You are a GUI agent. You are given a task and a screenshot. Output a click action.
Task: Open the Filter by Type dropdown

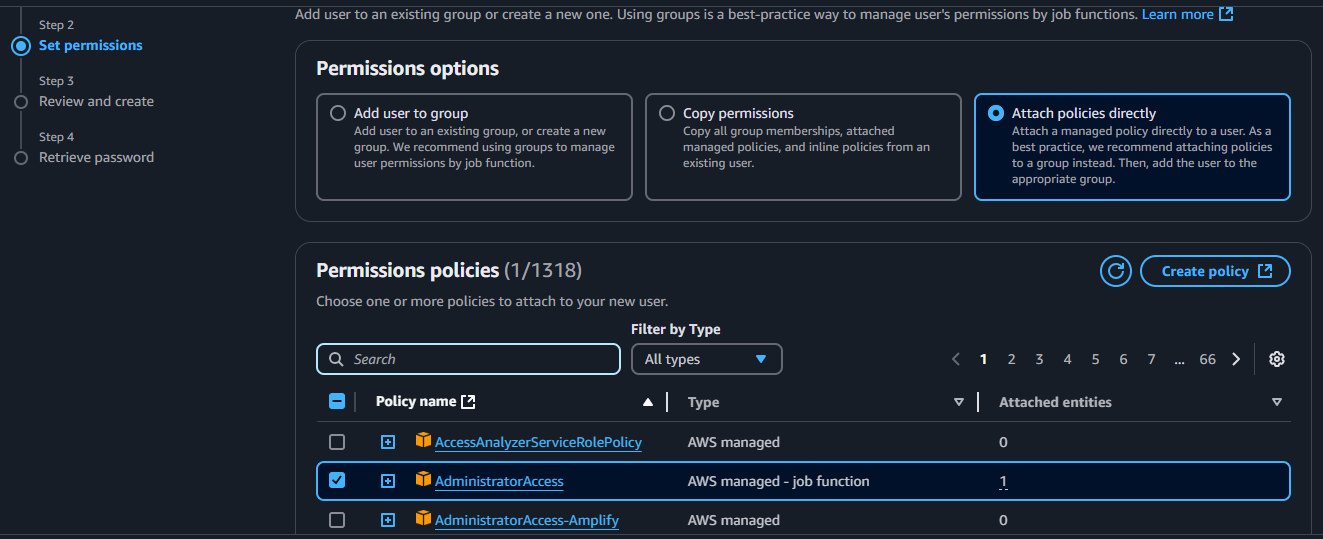706,359
